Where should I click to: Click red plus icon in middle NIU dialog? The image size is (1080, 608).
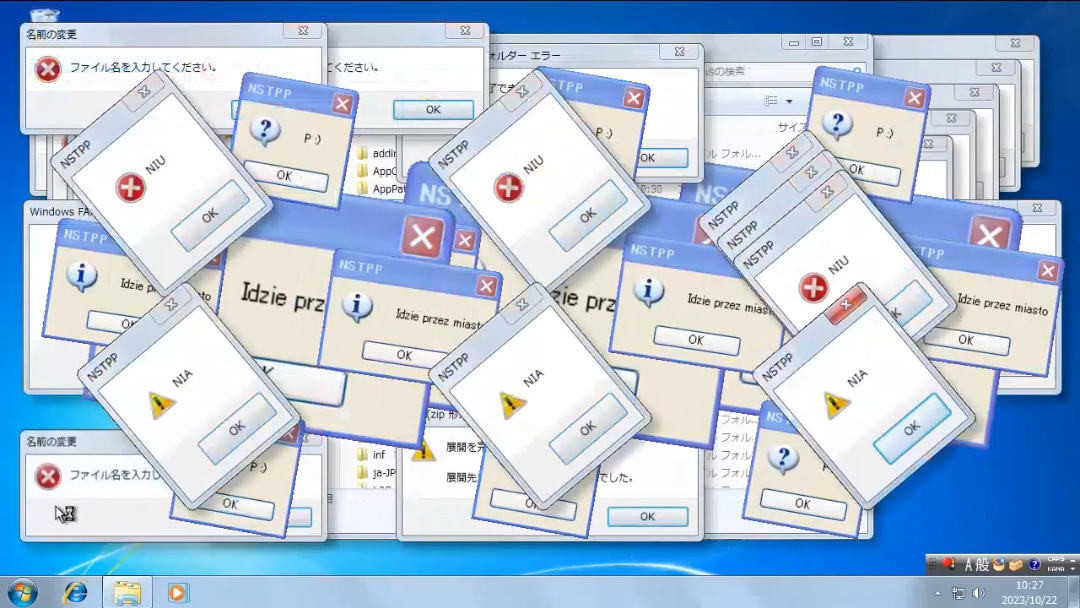tap(508, 187)
